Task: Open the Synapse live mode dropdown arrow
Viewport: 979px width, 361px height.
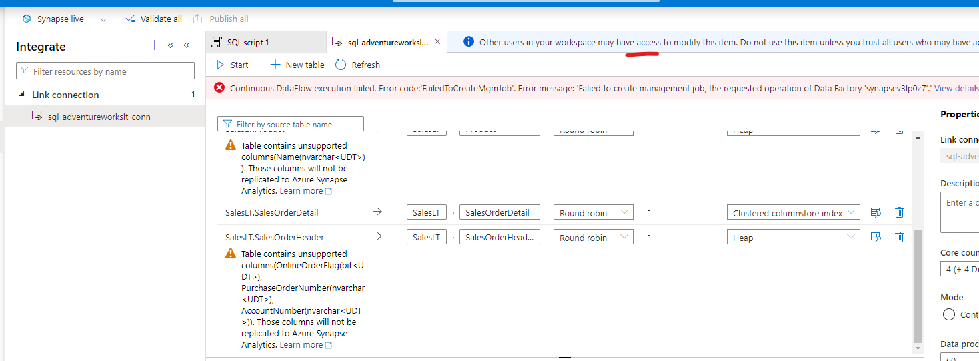Action: pyautogui.click(x=103, y=19)
